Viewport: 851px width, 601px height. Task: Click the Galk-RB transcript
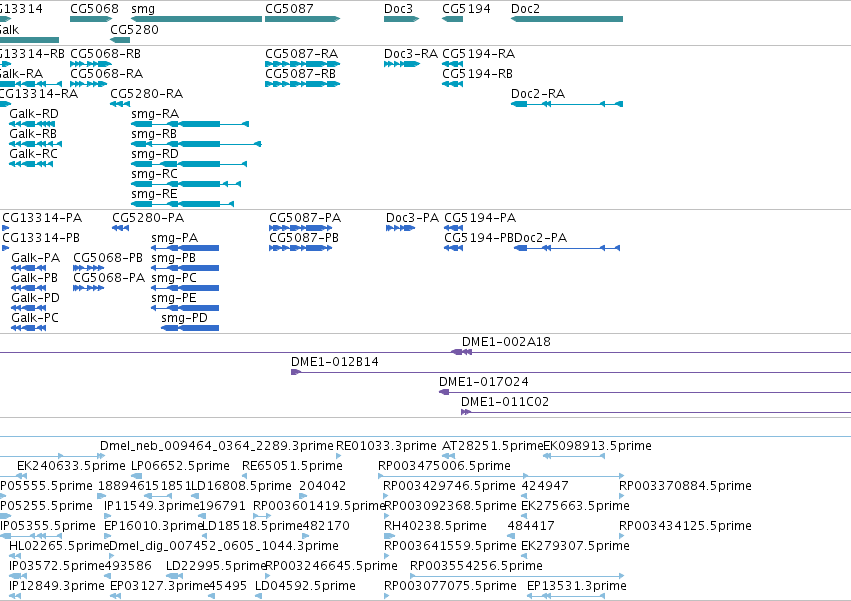point(35,144)
